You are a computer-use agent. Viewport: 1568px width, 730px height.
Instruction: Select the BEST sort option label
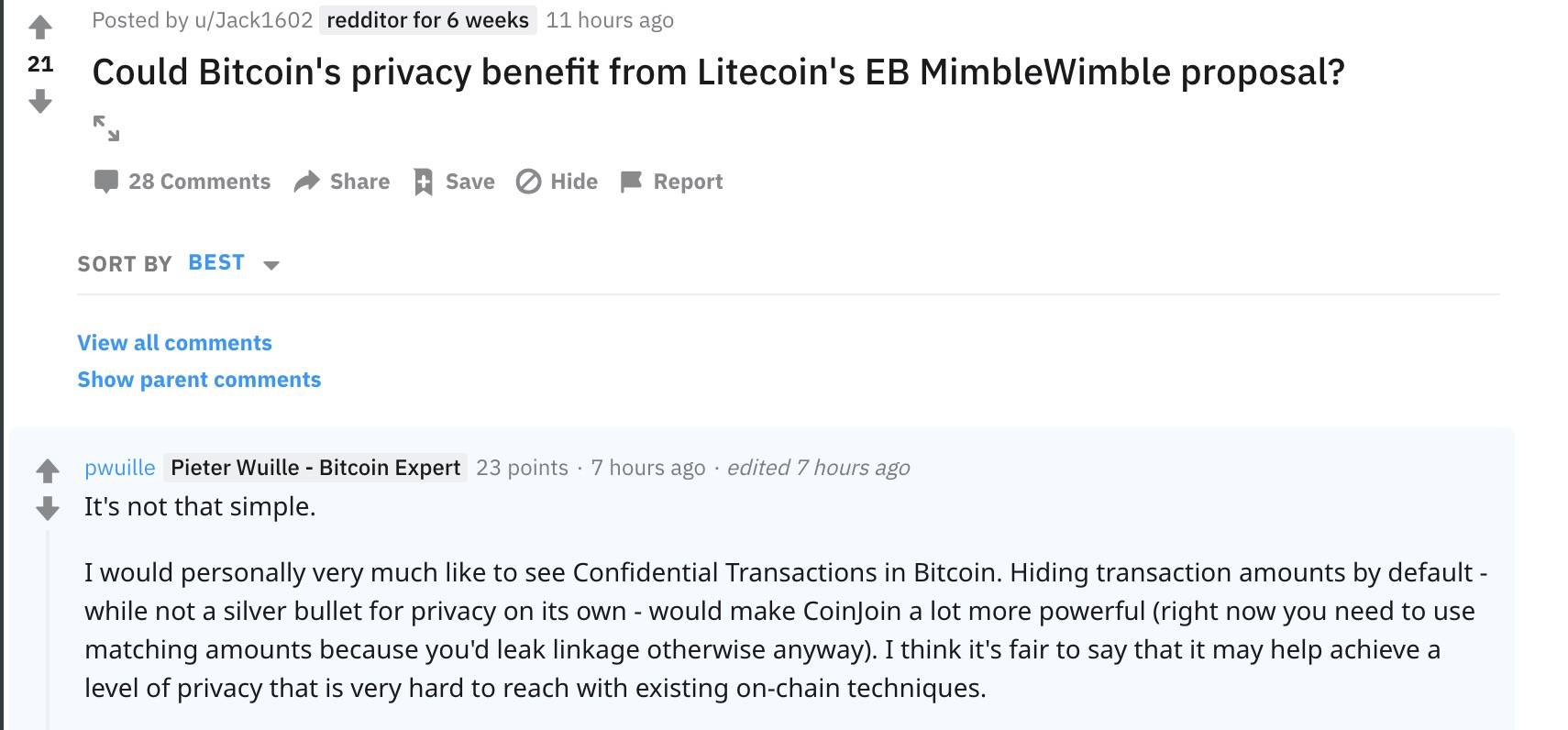coord(216,263)
